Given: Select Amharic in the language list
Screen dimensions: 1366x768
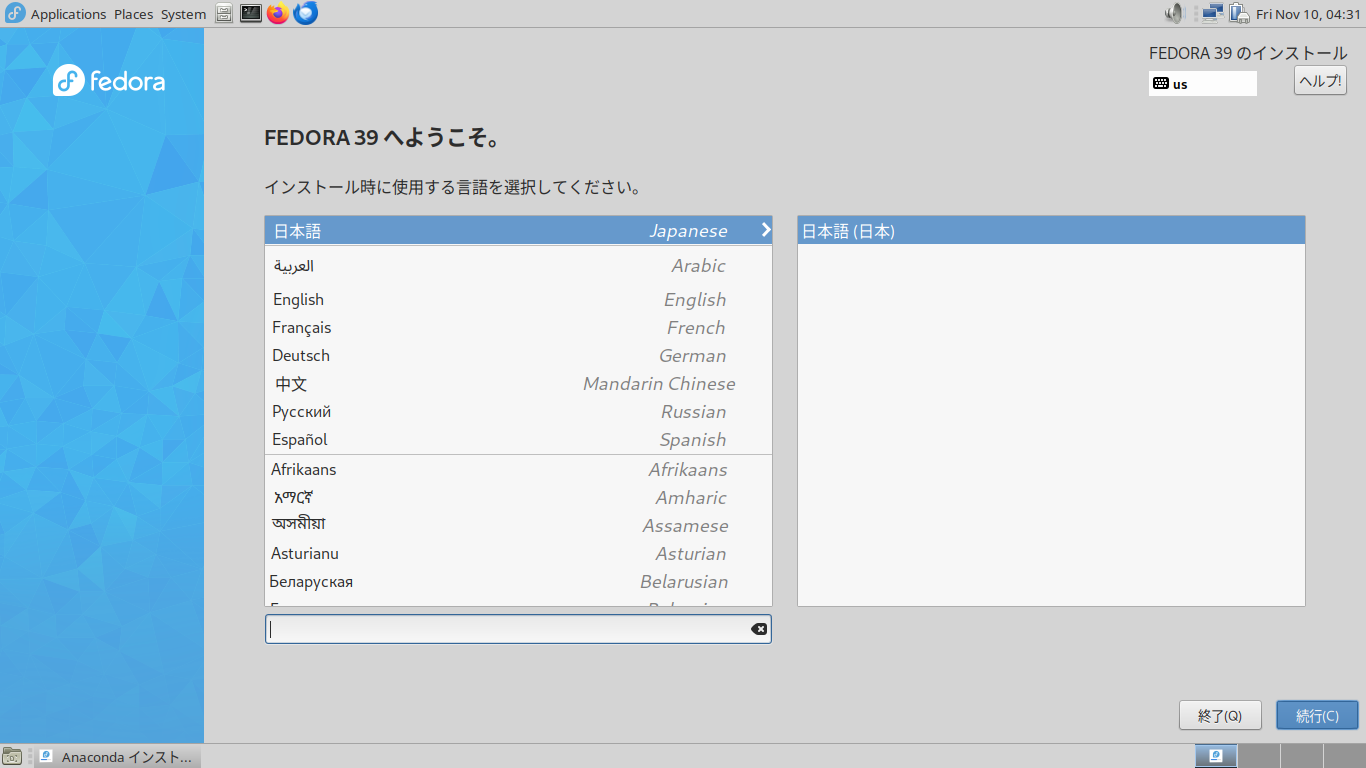Looking at the screenshot, I should [518, 498].
